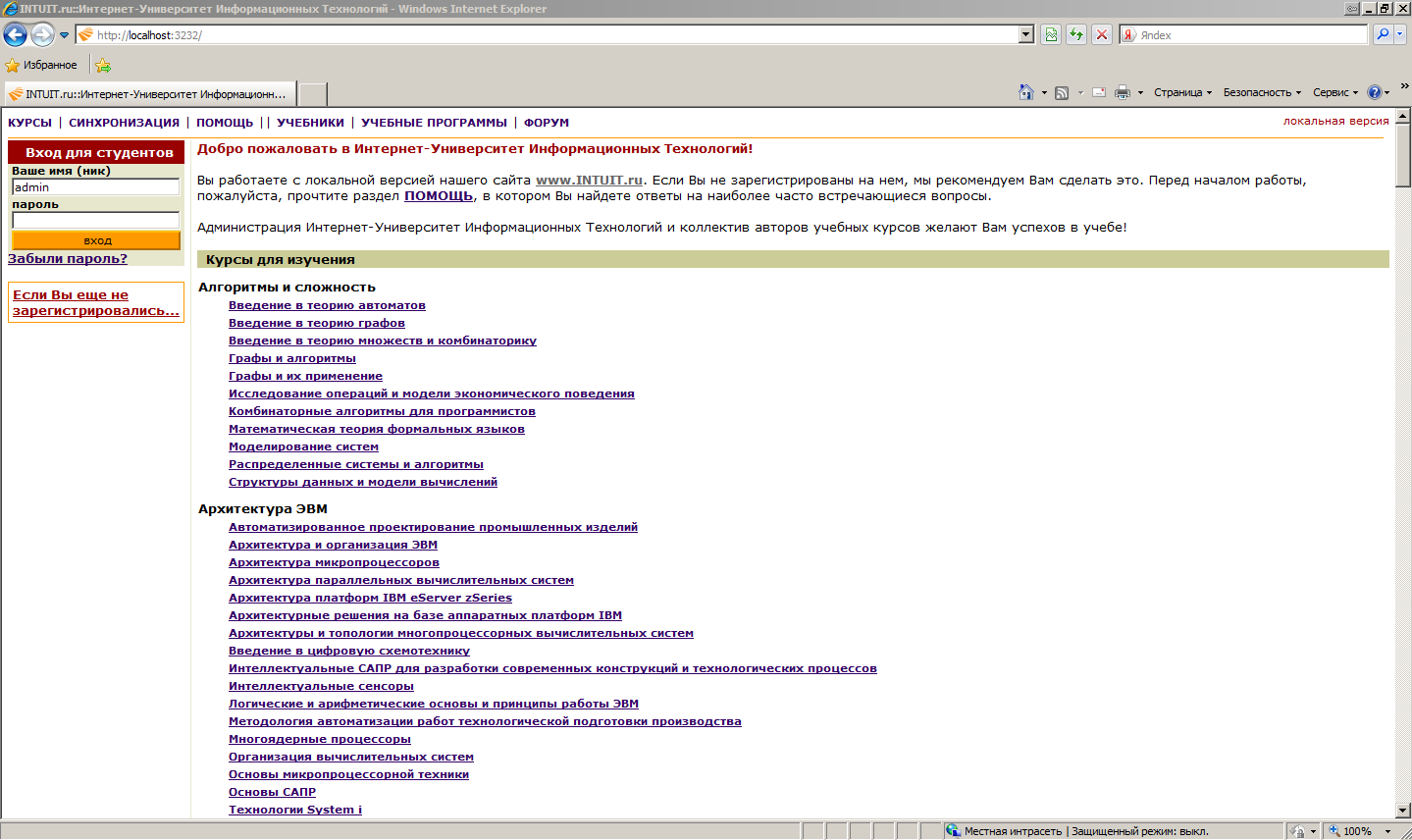Open ФОРУМ in site navigation

[x=547, y=123]
